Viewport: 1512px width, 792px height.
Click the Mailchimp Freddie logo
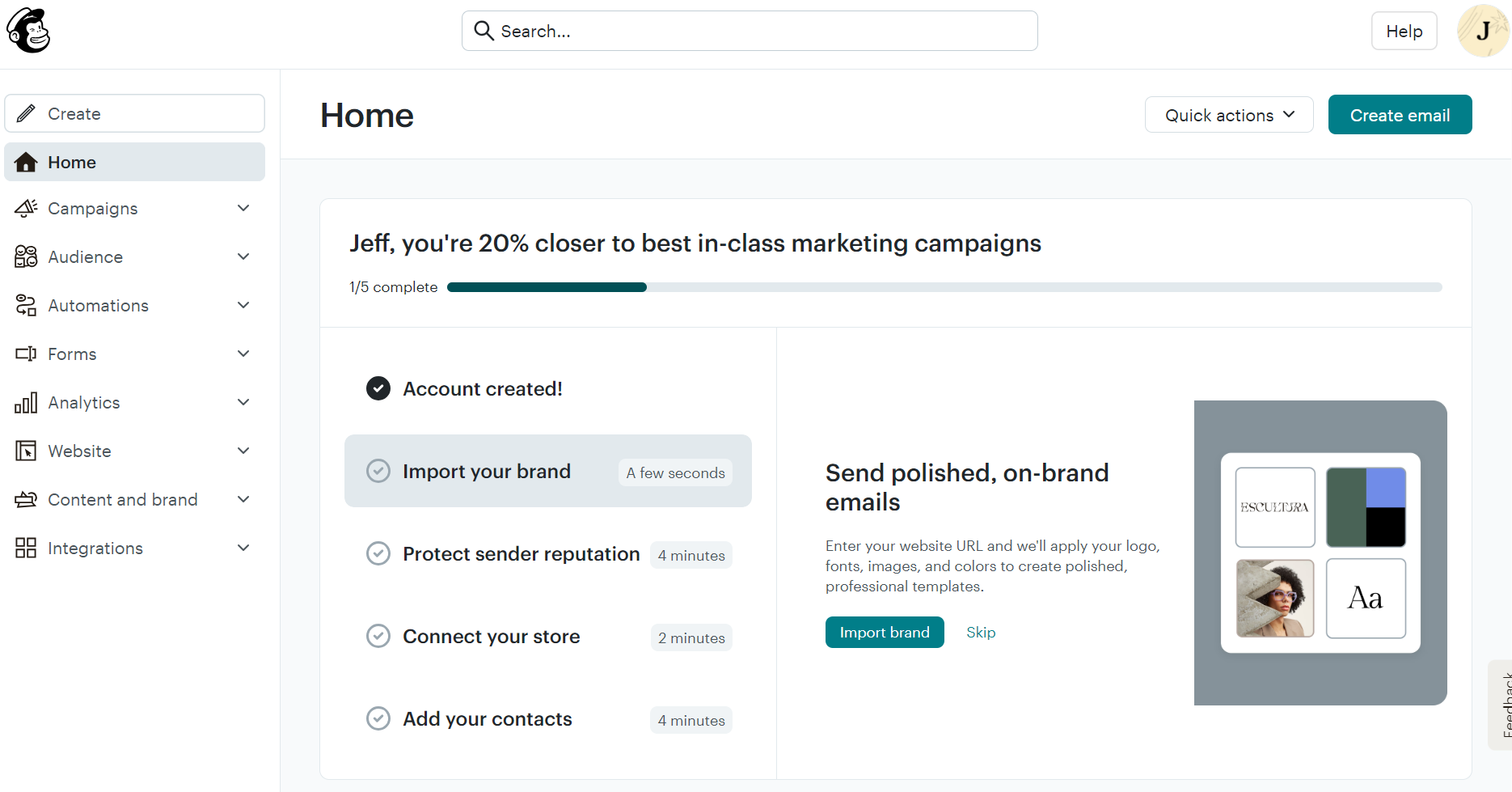point(29,30)
